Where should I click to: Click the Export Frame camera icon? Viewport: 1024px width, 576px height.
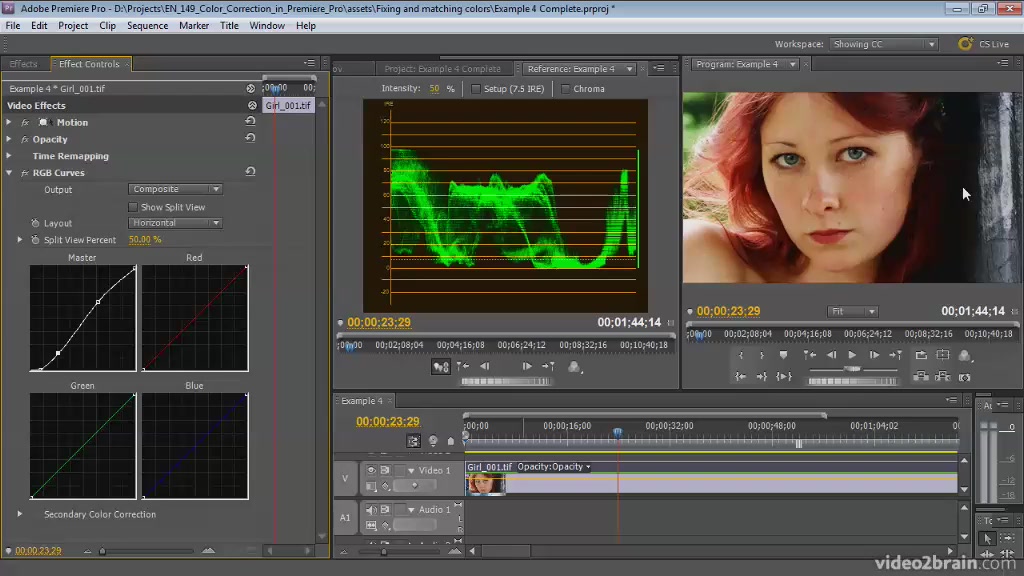tap(965, 377)
